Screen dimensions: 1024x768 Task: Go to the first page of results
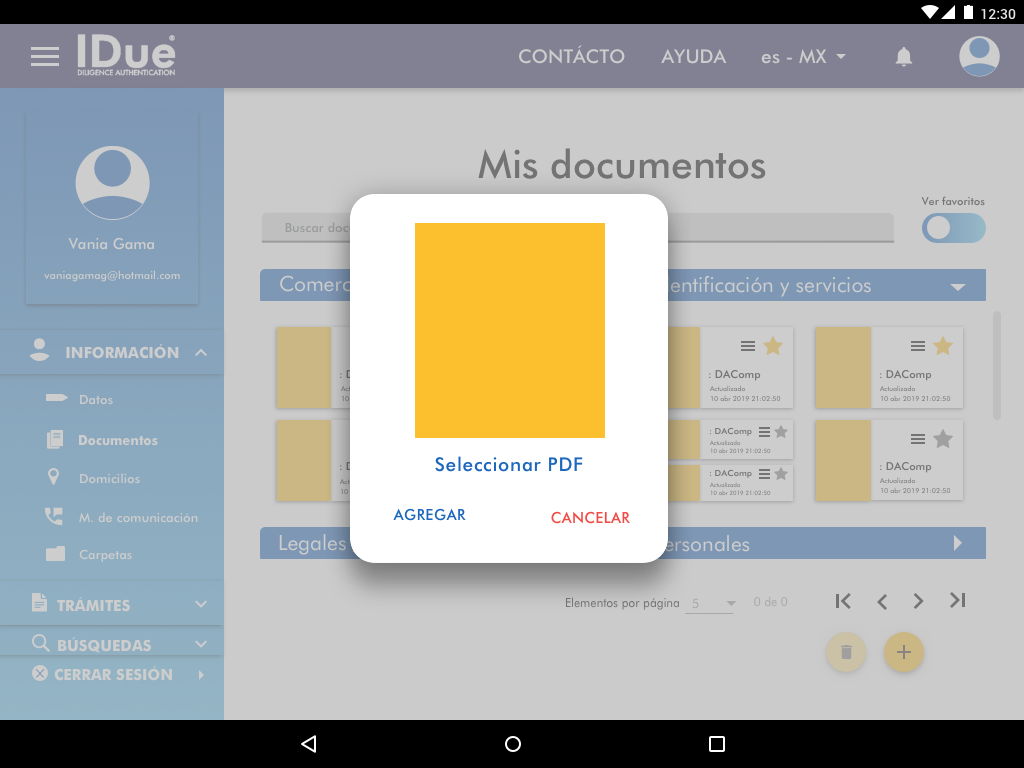(843, 601)
